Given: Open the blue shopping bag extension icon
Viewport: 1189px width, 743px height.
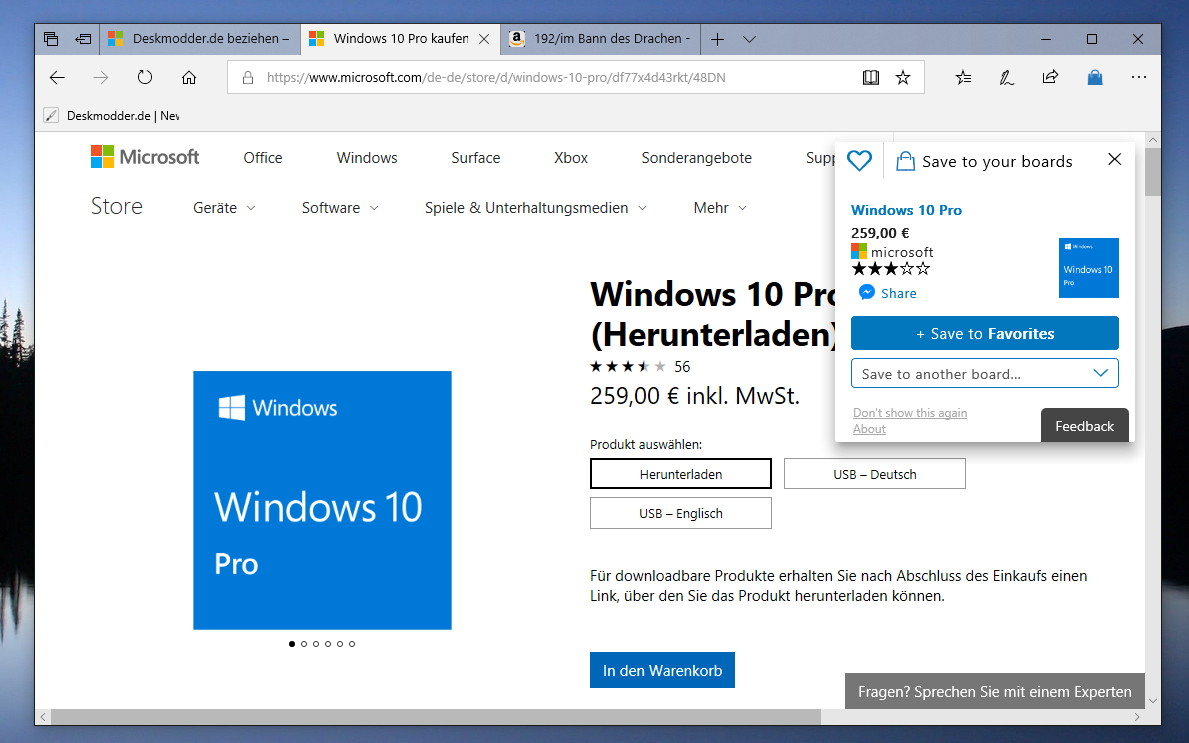Looking at the screenshot, I should tap(1094, 77).
